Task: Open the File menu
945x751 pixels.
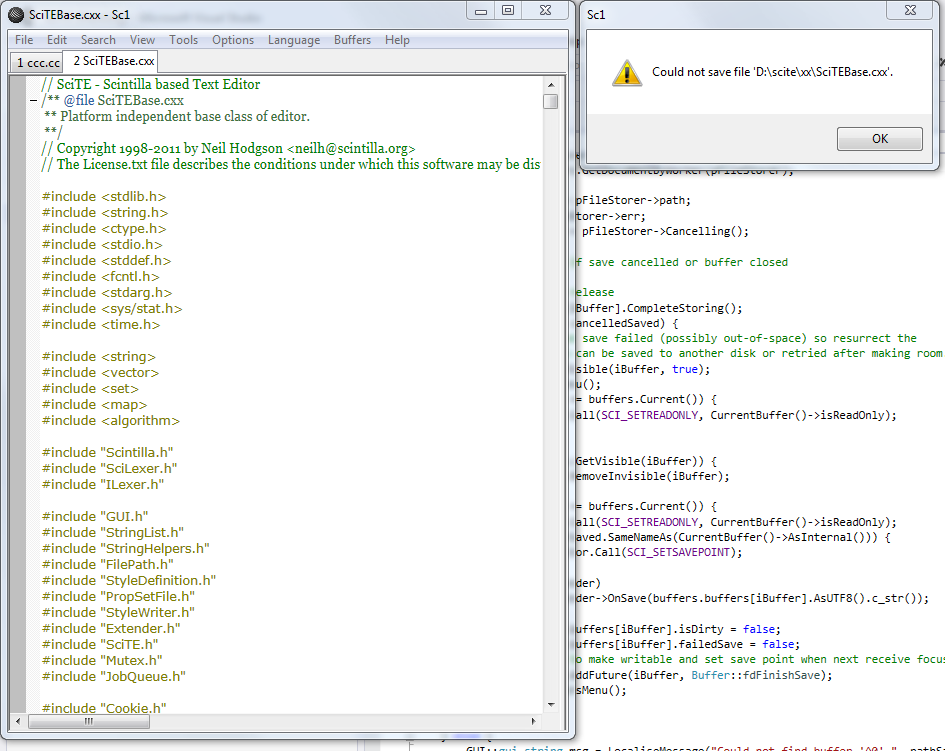Action: 24,40
